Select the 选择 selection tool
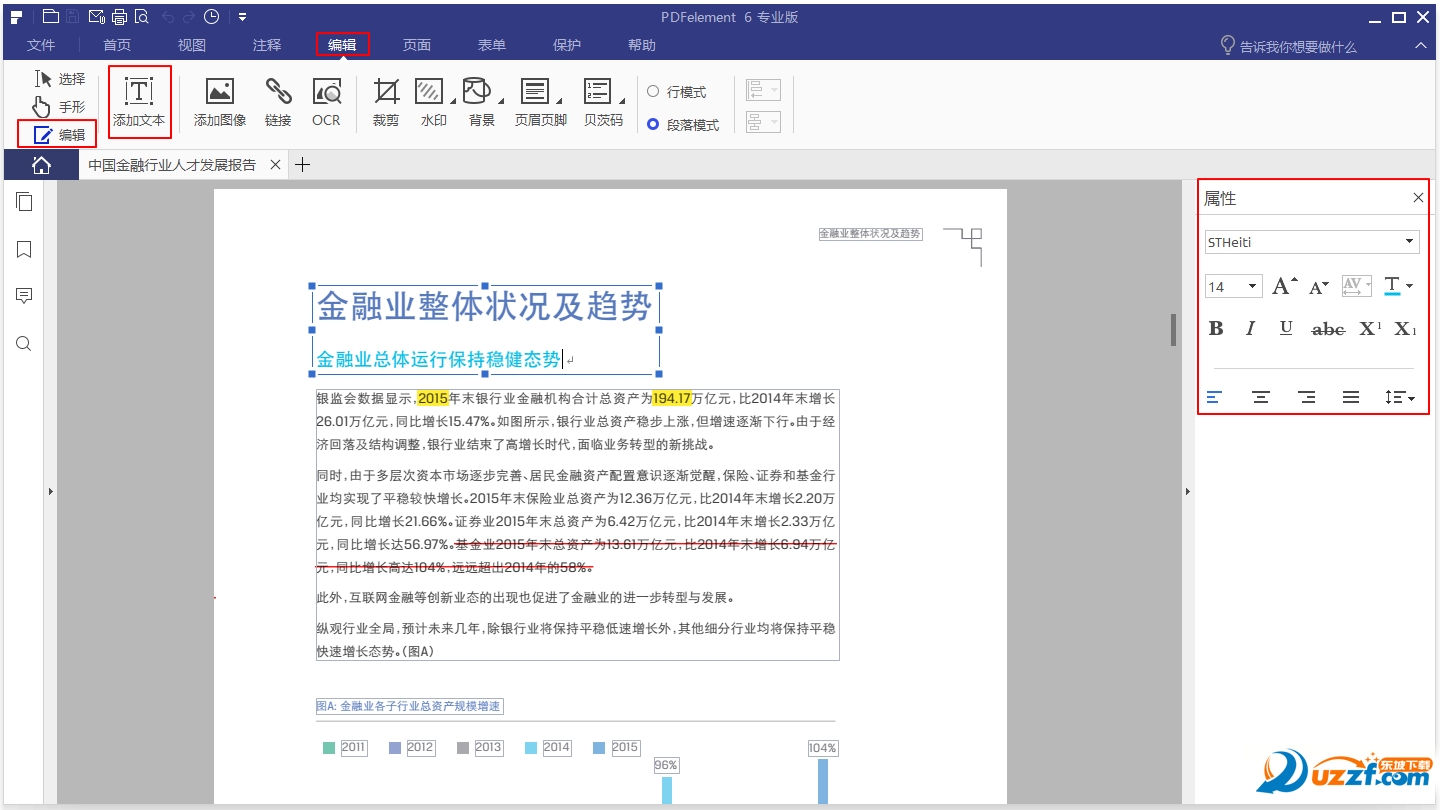The image size is (1440, 810). click(x=60, y=79)
